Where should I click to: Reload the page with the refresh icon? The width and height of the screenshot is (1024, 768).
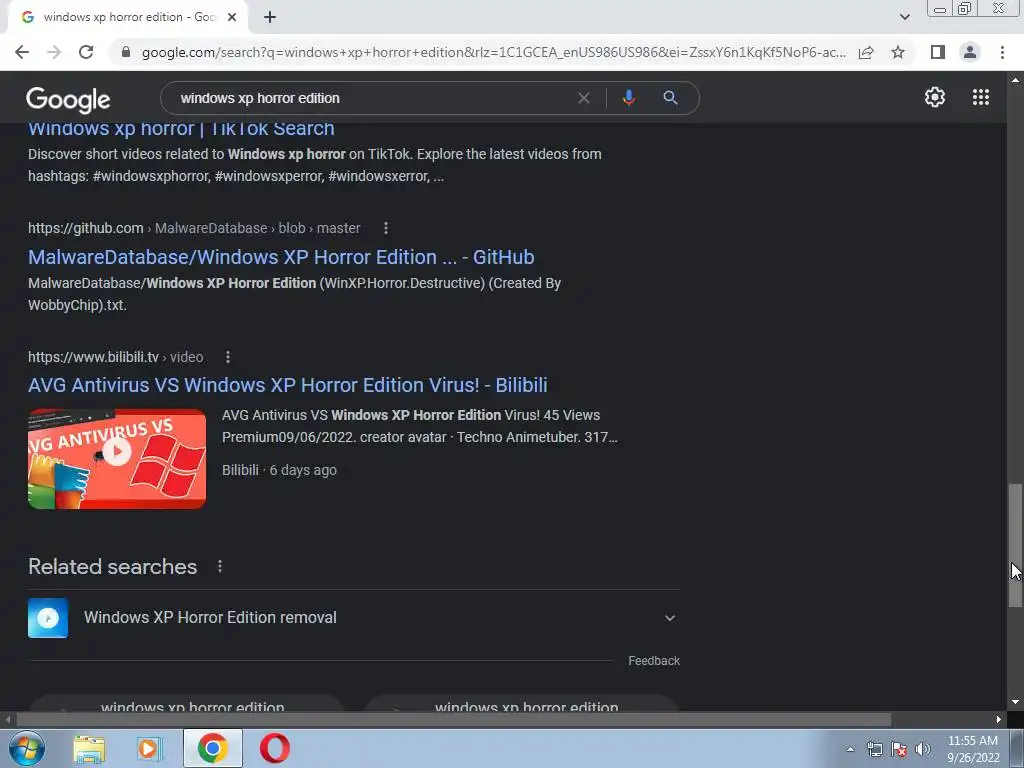86,52
